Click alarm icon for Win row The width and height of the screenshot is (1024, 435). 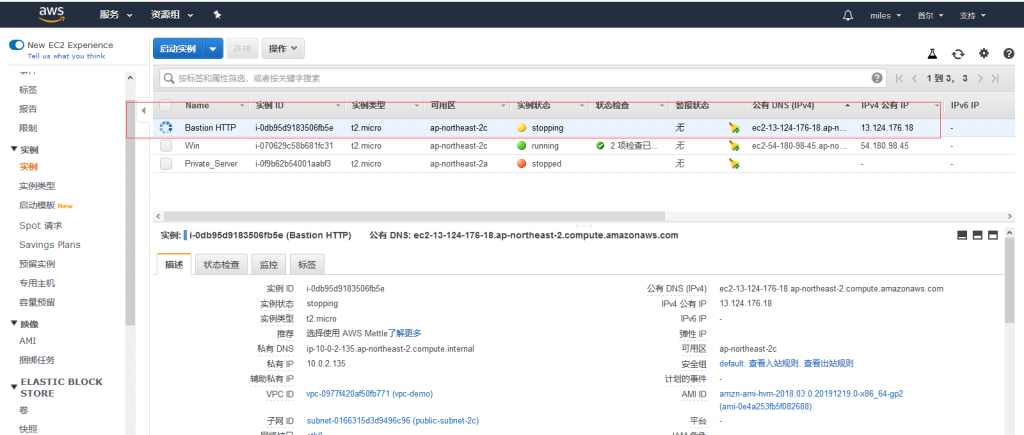(x=734, y=146)
